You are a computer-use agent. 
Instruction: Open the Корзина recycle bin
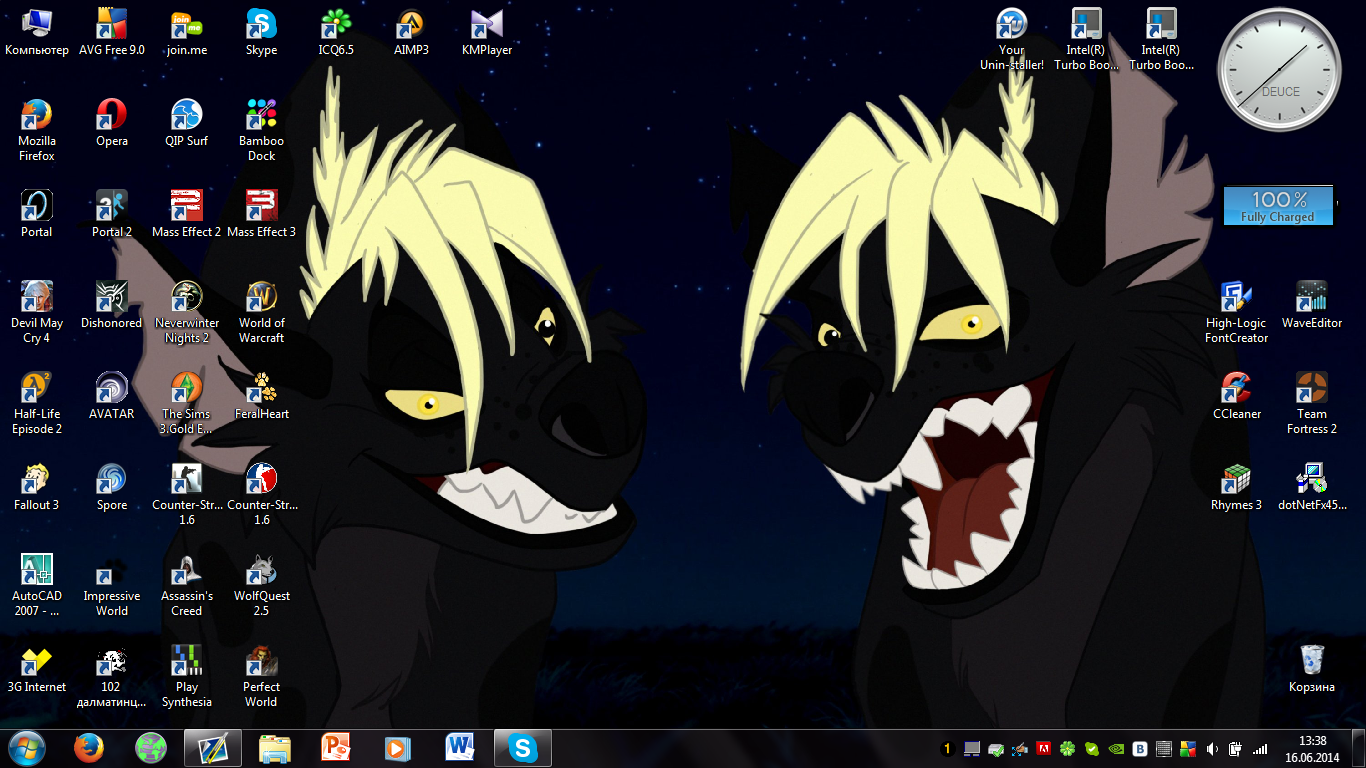(x=1312, y=669)
